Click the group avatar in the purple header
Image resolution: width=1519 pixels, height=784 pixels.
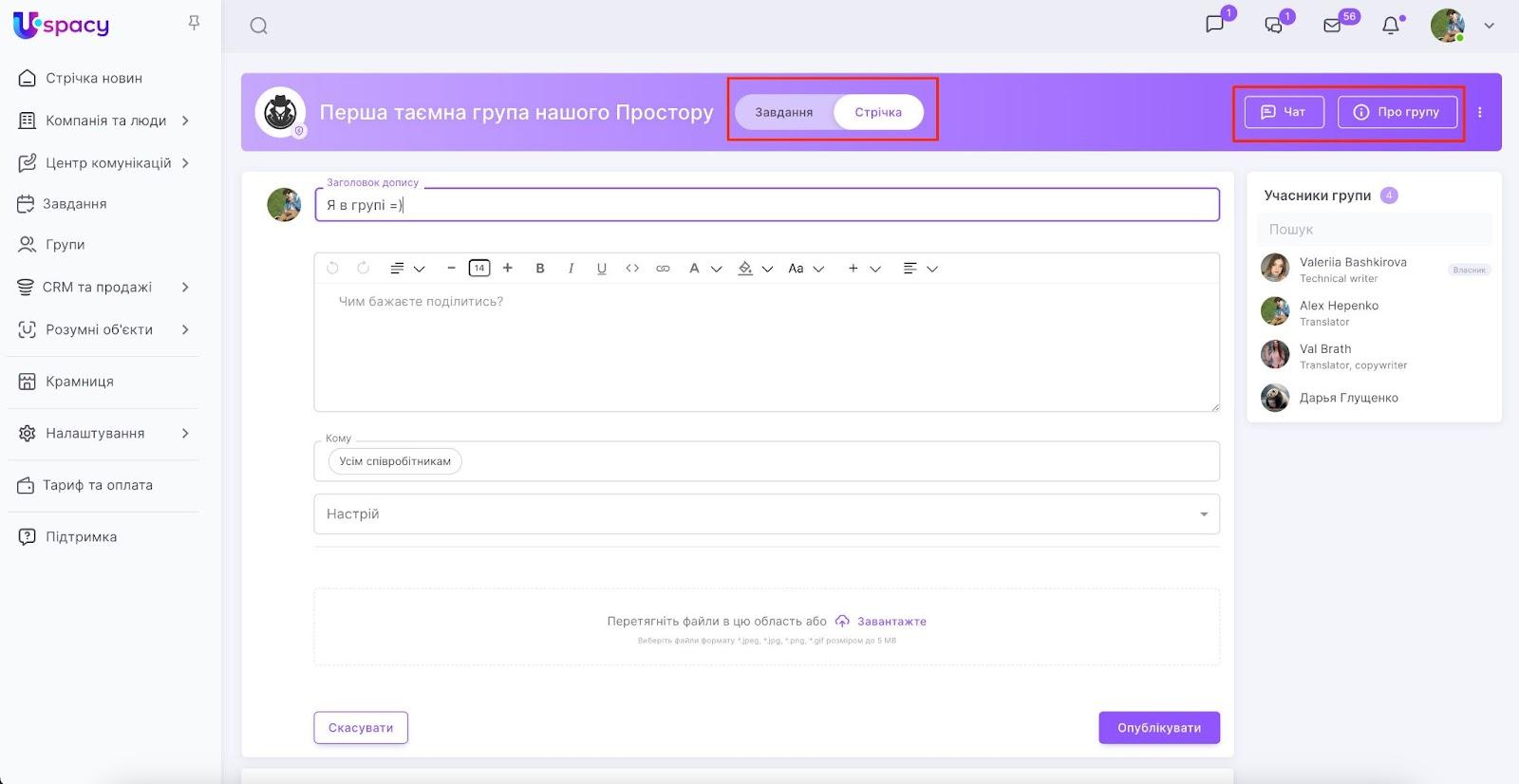pos(280,112)
